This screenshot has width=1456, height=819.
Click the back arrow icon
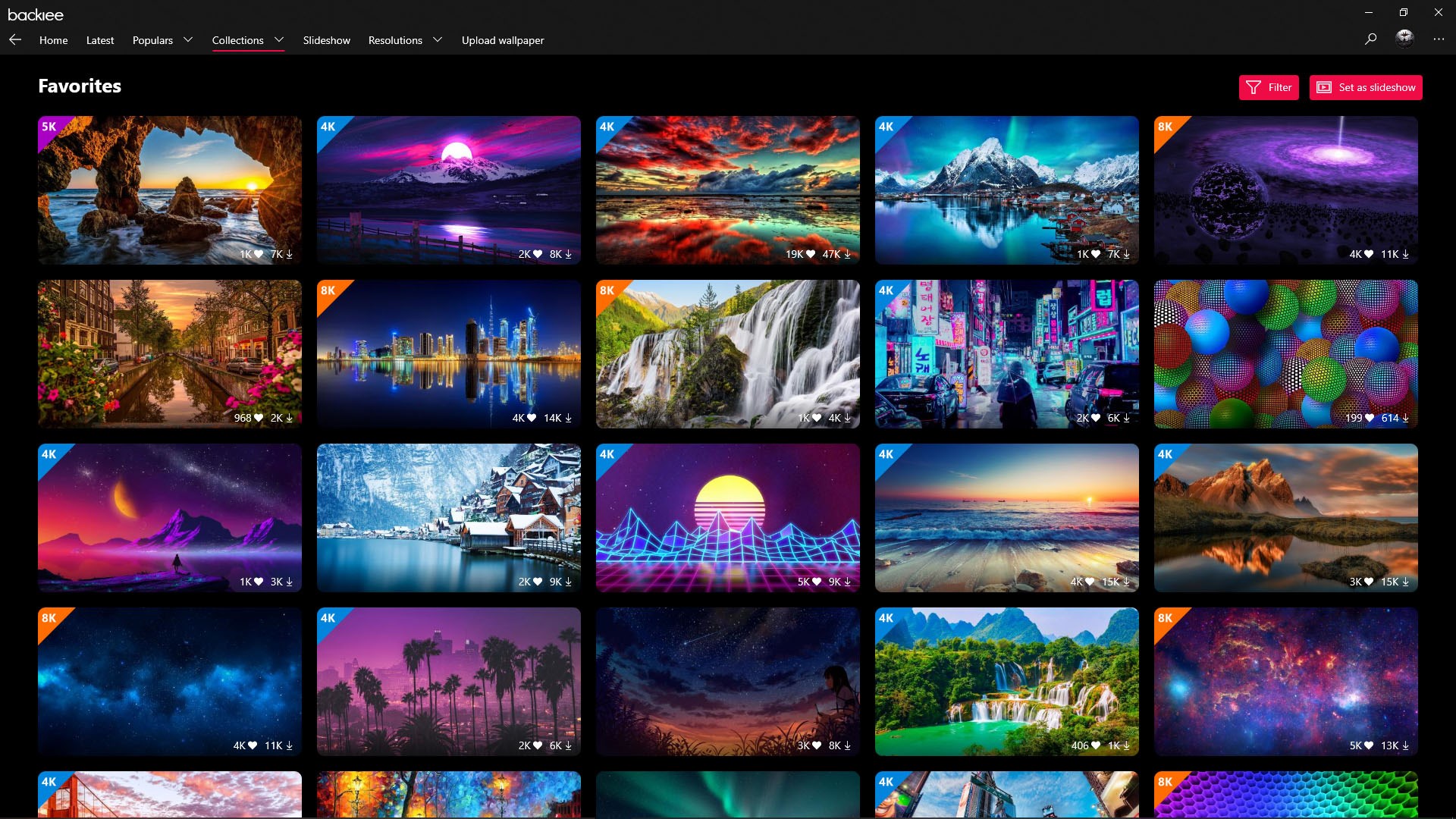pyautogui.click(x=15, y=39)
